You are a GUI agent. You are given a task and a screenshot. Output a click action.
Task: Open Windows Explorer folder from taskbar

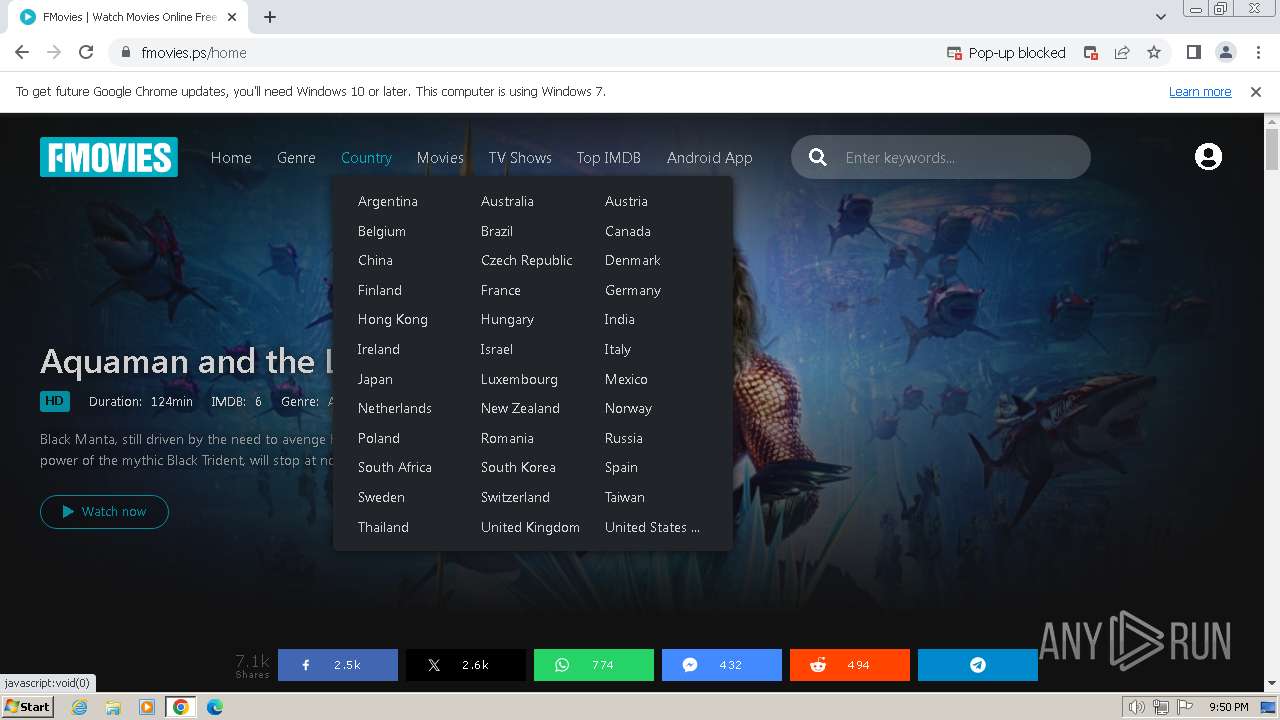(x=113, y=707)
